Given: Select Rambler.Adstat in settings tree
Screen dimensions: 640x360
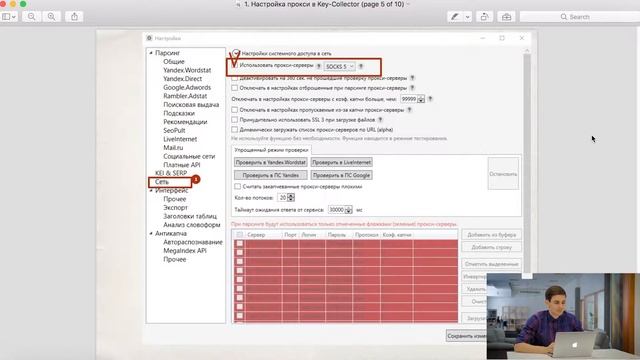Looking at the screenshot, I should coord(185,96).
